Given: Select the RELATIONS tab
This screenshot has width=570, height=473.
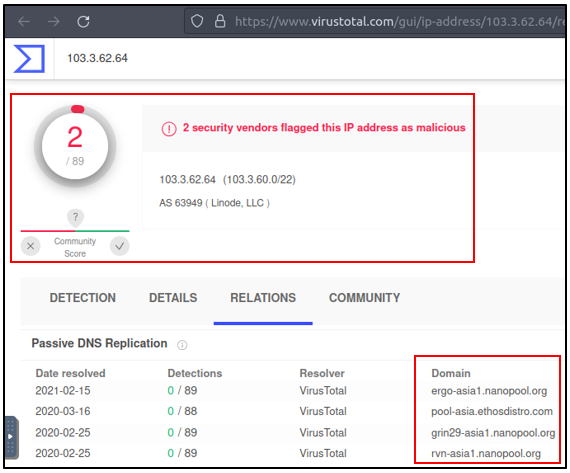Looking at the screenshot, I should pyautogui.click(x=263, y=298).
